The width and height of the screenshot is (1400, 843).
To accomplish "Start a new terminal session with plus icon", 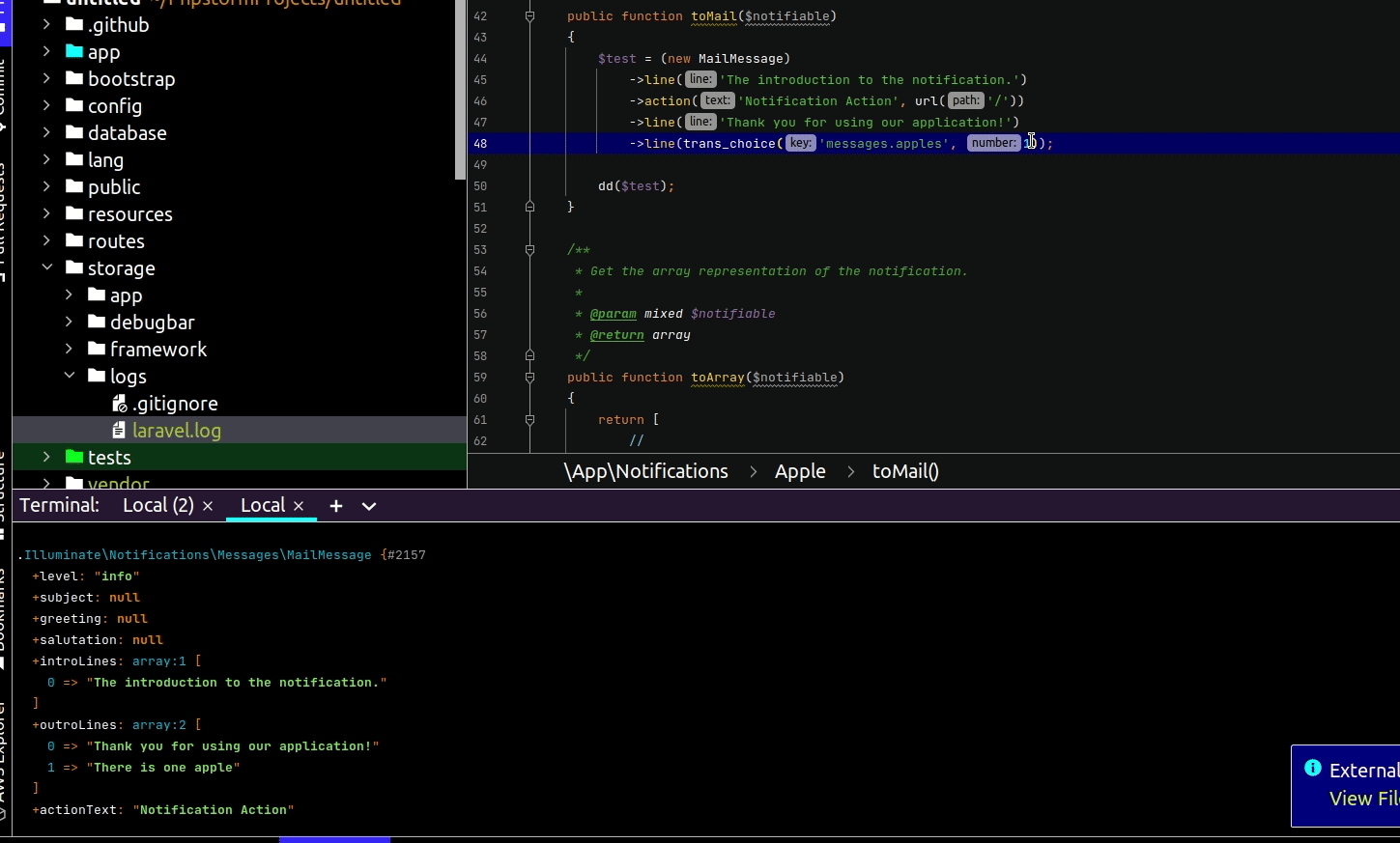I will (x=335, y=505).
